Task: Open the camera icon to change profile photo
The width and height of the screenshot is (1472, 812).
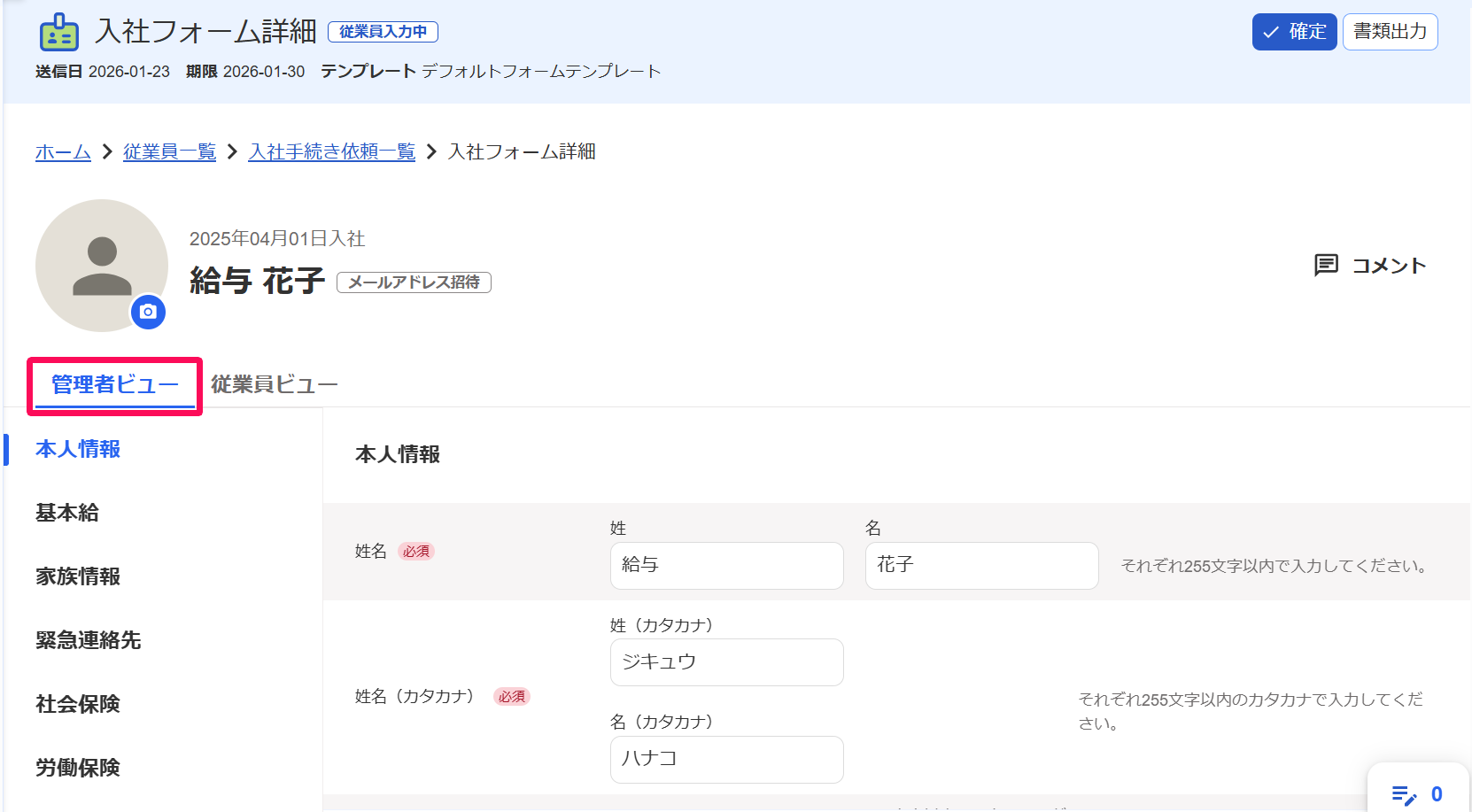Action: [148, 312]
